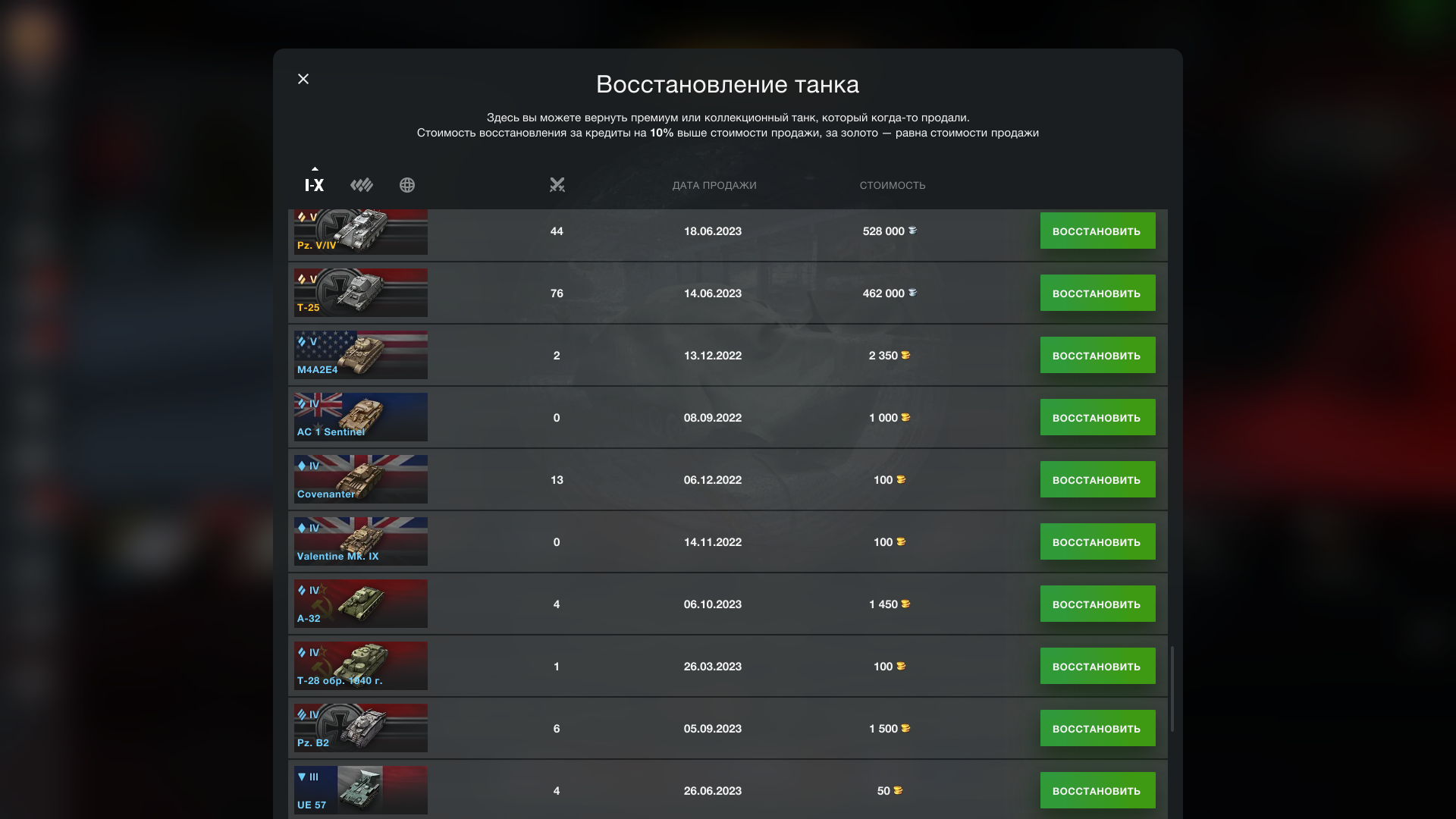Sort by СТОИМОСТЬ column header
1456x819 pixels.
pos(893,185)
